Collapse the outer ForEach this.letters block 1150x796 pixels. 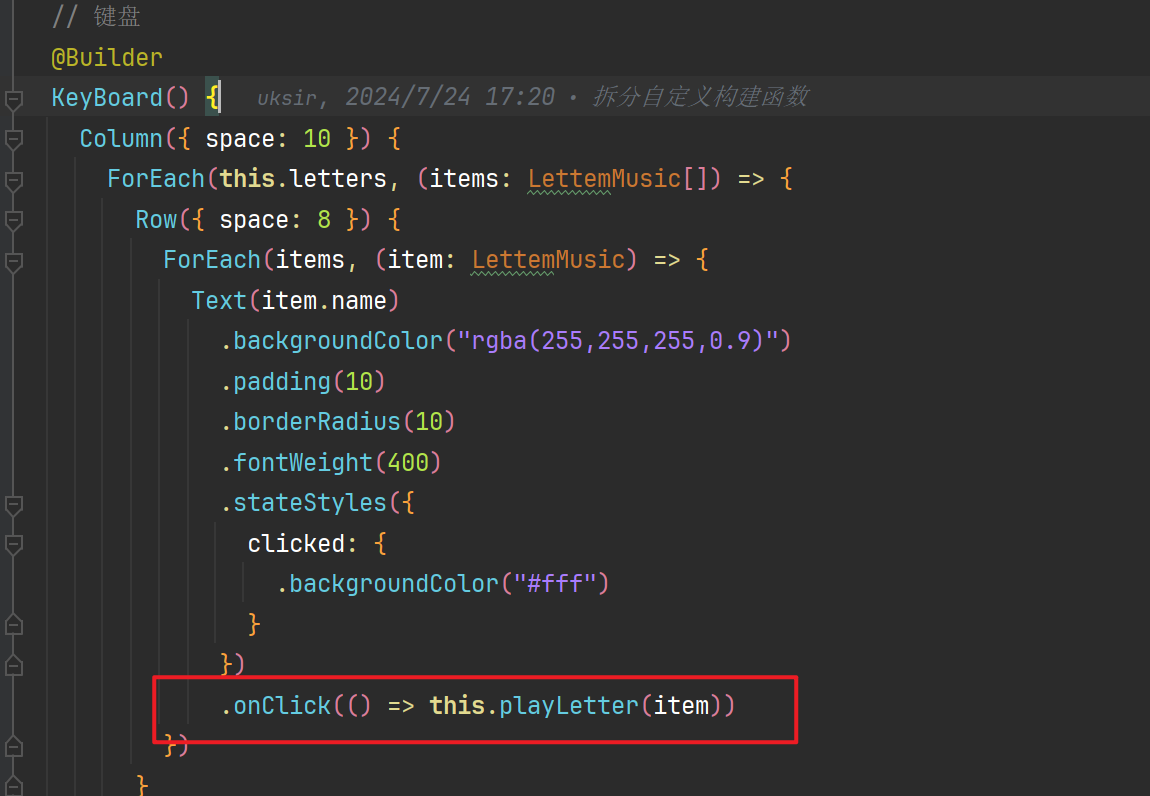tap(13, 181)
